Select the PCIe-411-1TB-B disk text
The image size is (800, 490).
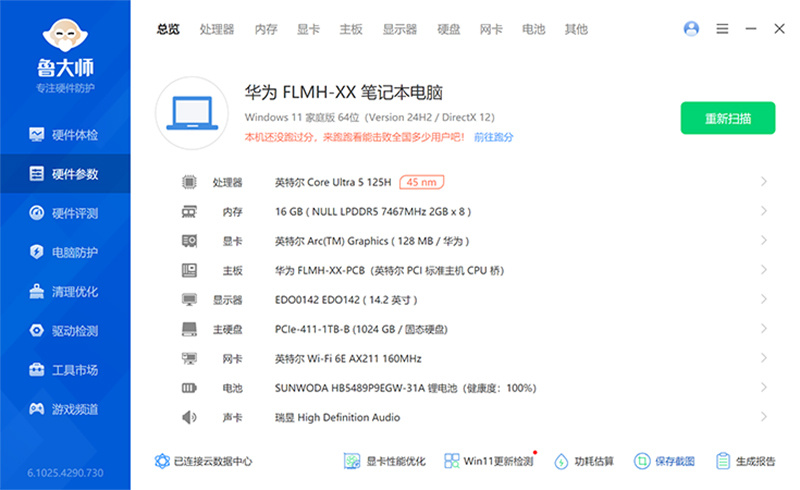click(x=361, y=329)
